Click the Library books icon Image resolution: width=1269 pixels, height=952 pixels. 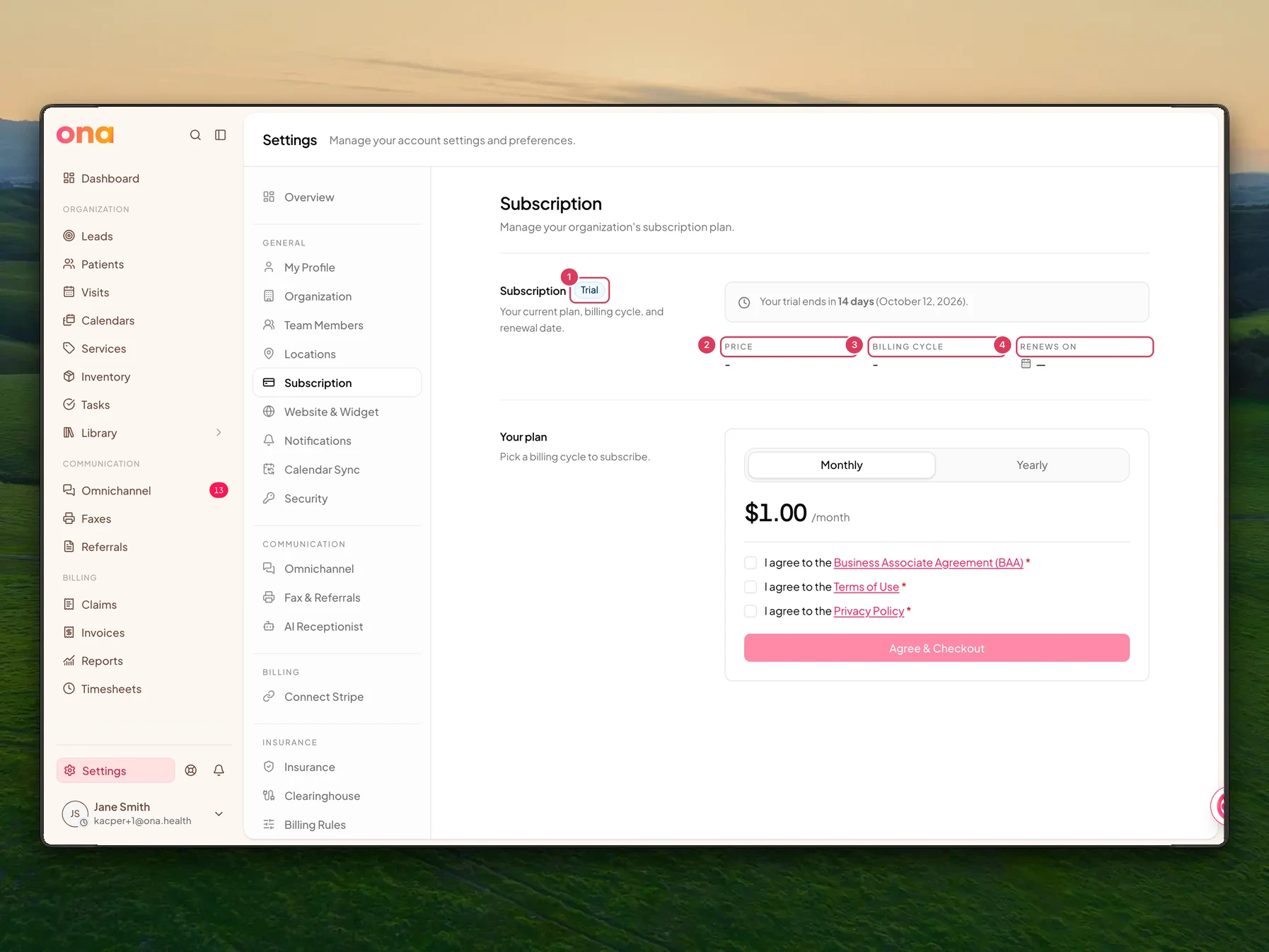[69, 433]
